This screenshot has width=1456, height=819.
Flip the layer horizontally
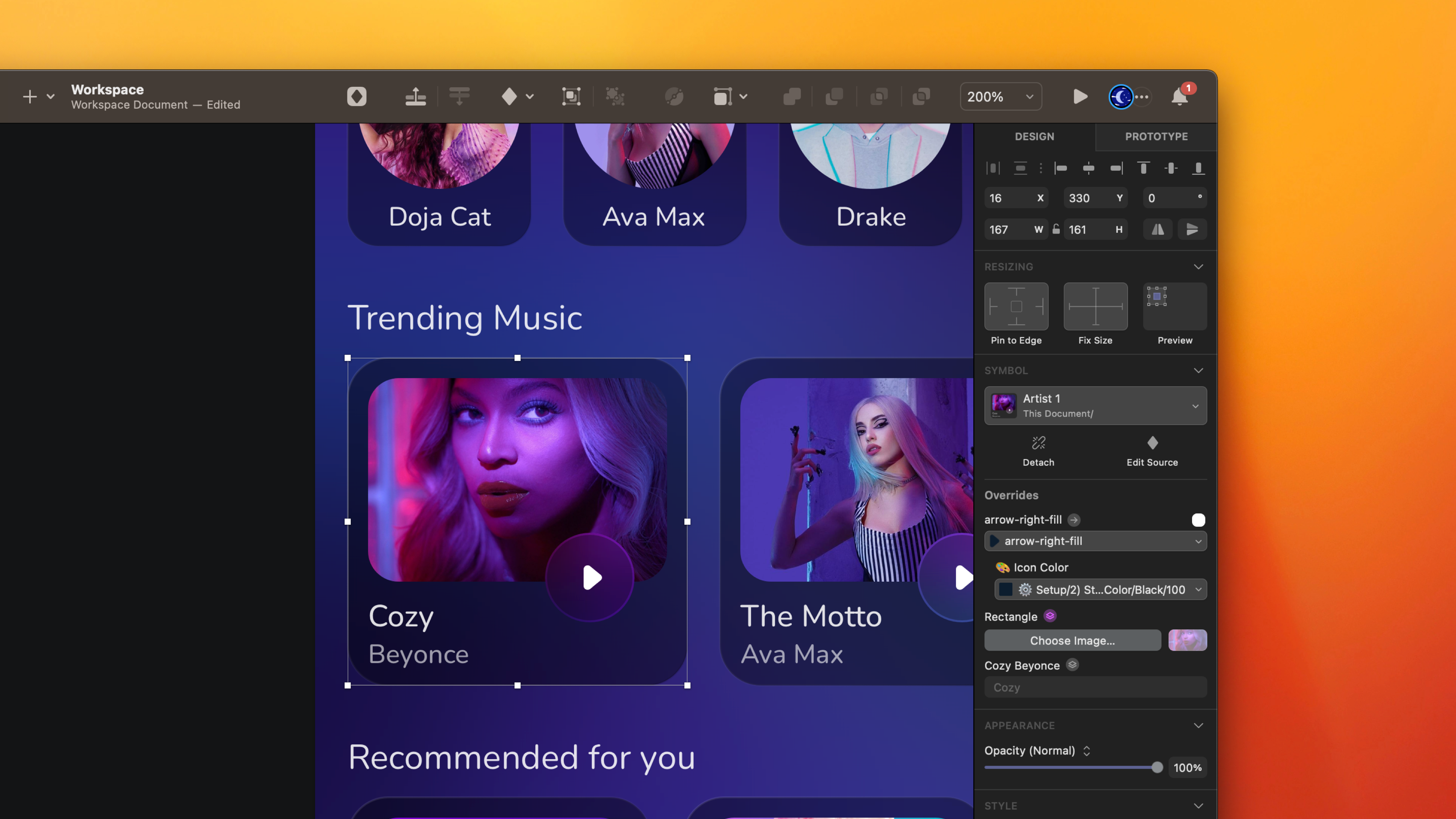tap(1158, 229)
